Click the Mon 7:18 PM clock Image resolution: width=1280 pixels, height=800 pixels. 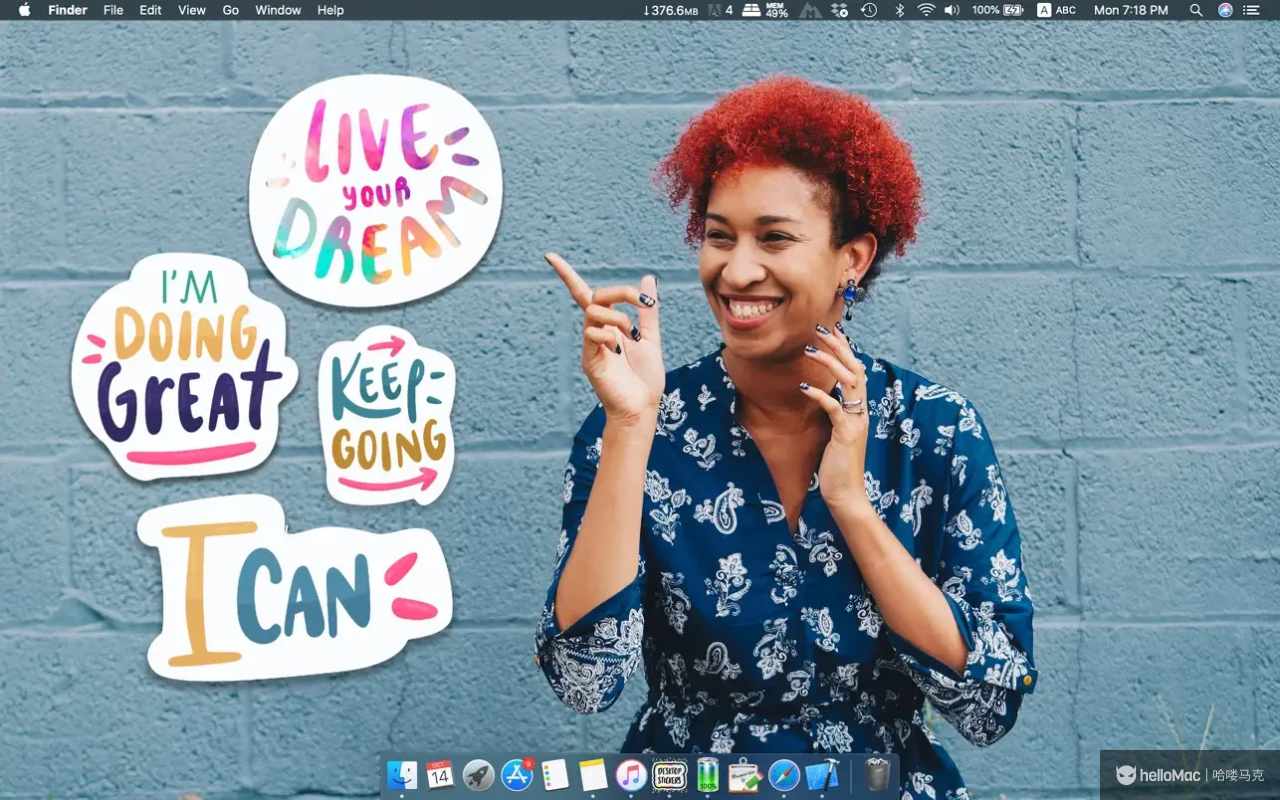coord(1131,10)
